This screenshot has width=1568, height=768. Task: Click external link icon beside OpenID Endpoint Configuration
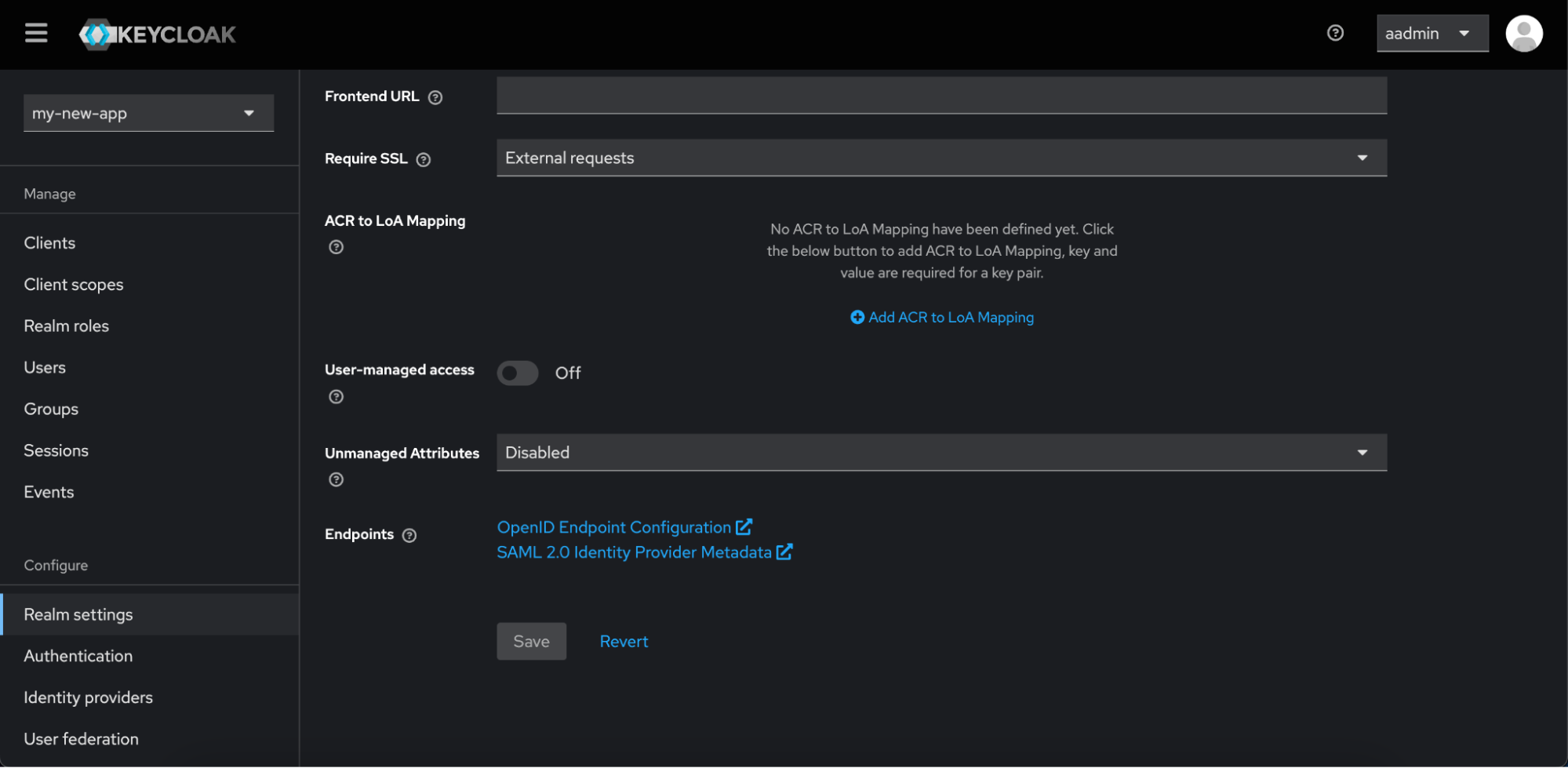[x=744, y=527]
